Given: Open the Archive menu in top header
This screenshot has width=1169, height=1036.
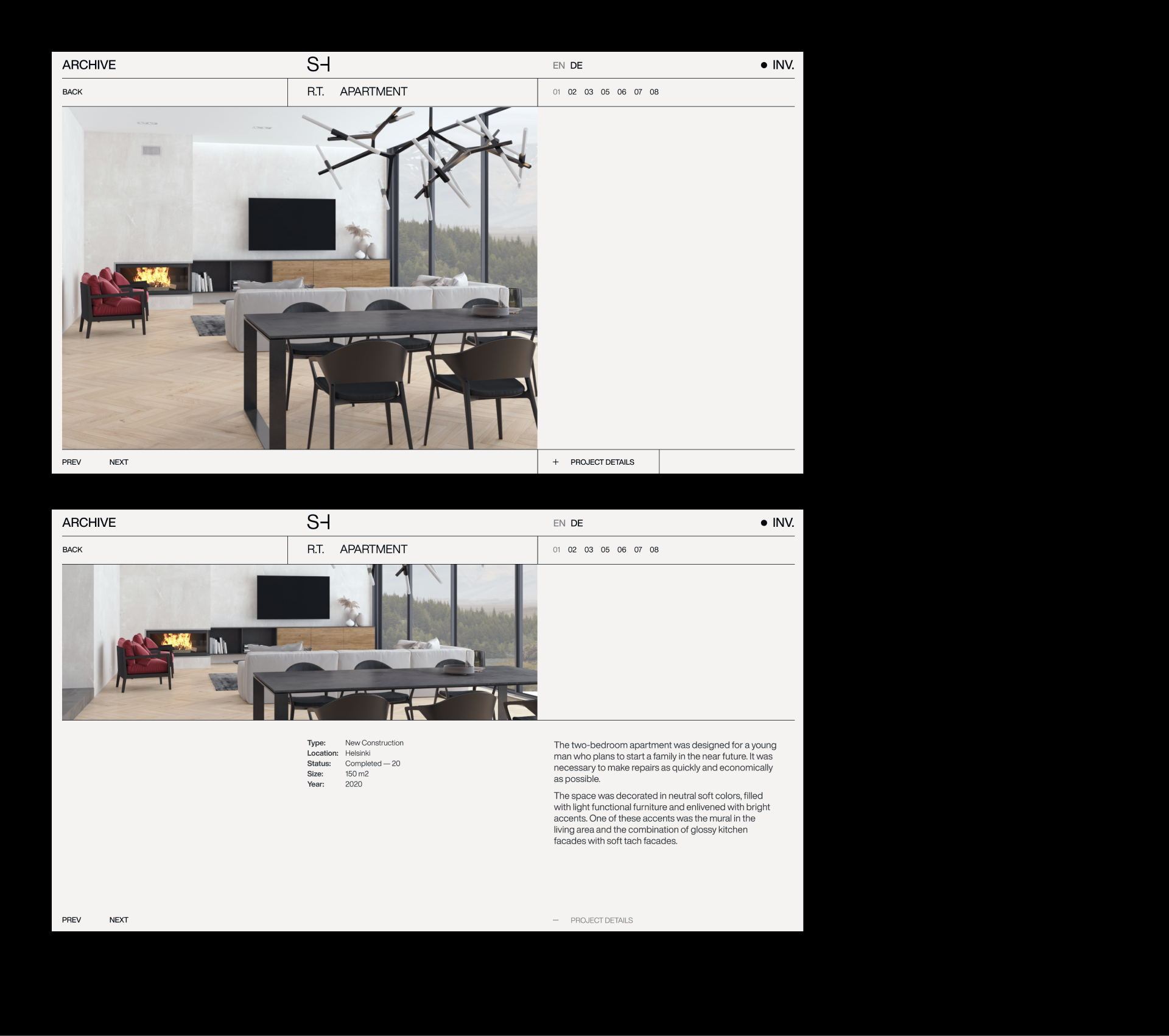Looking at the screenshot, I should (x=89, y=65).
